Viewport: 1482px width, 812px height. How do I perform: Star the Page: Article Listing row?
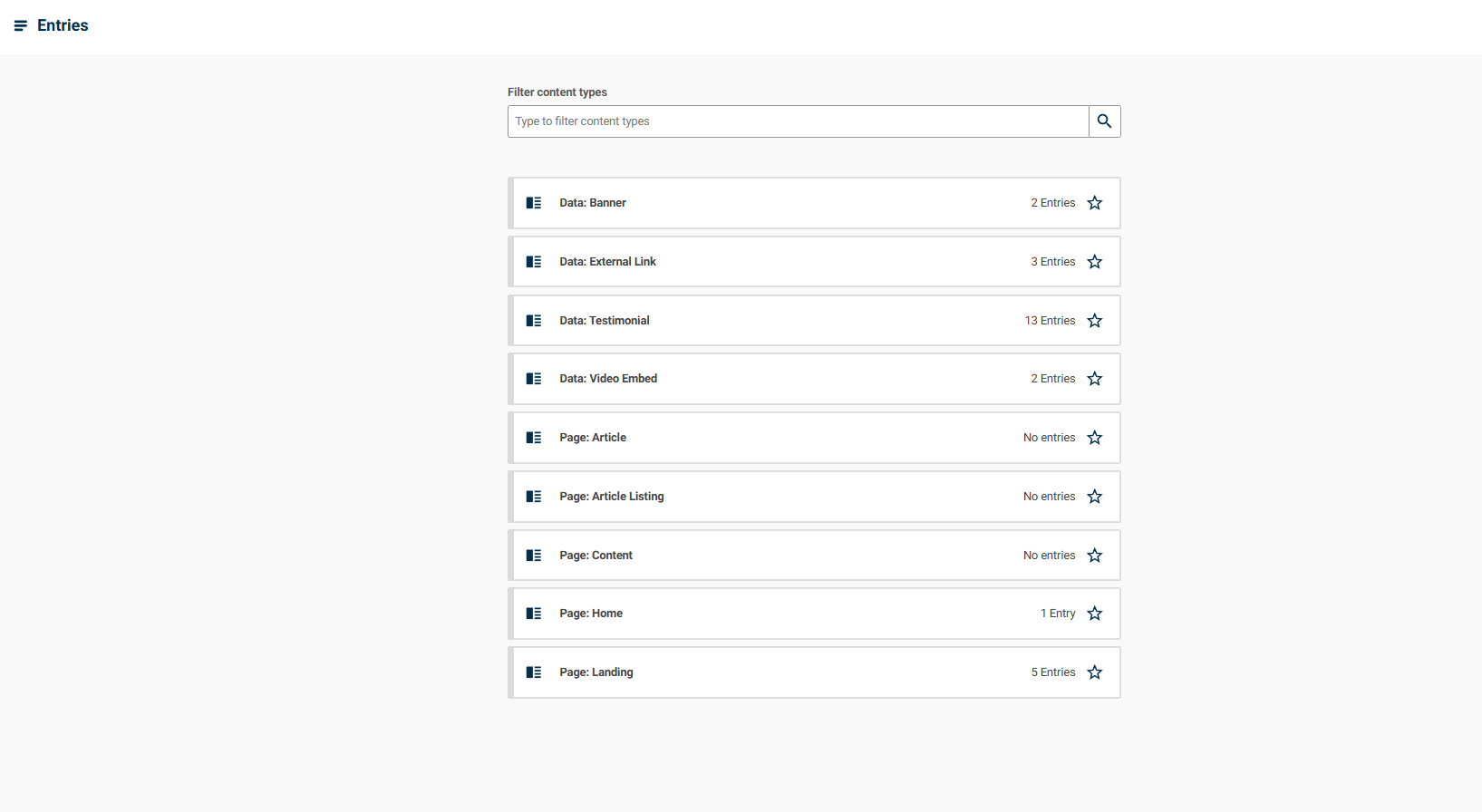coord(1095,497)
